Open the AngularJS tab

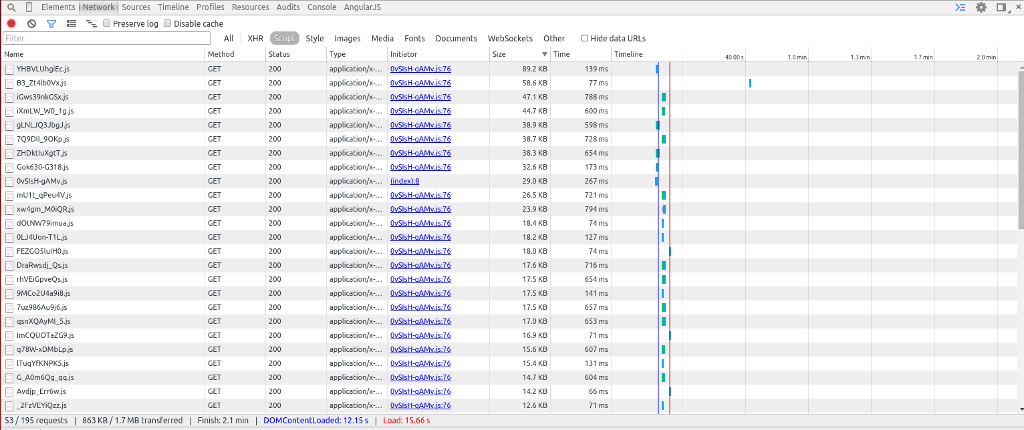tap(362, 7)
